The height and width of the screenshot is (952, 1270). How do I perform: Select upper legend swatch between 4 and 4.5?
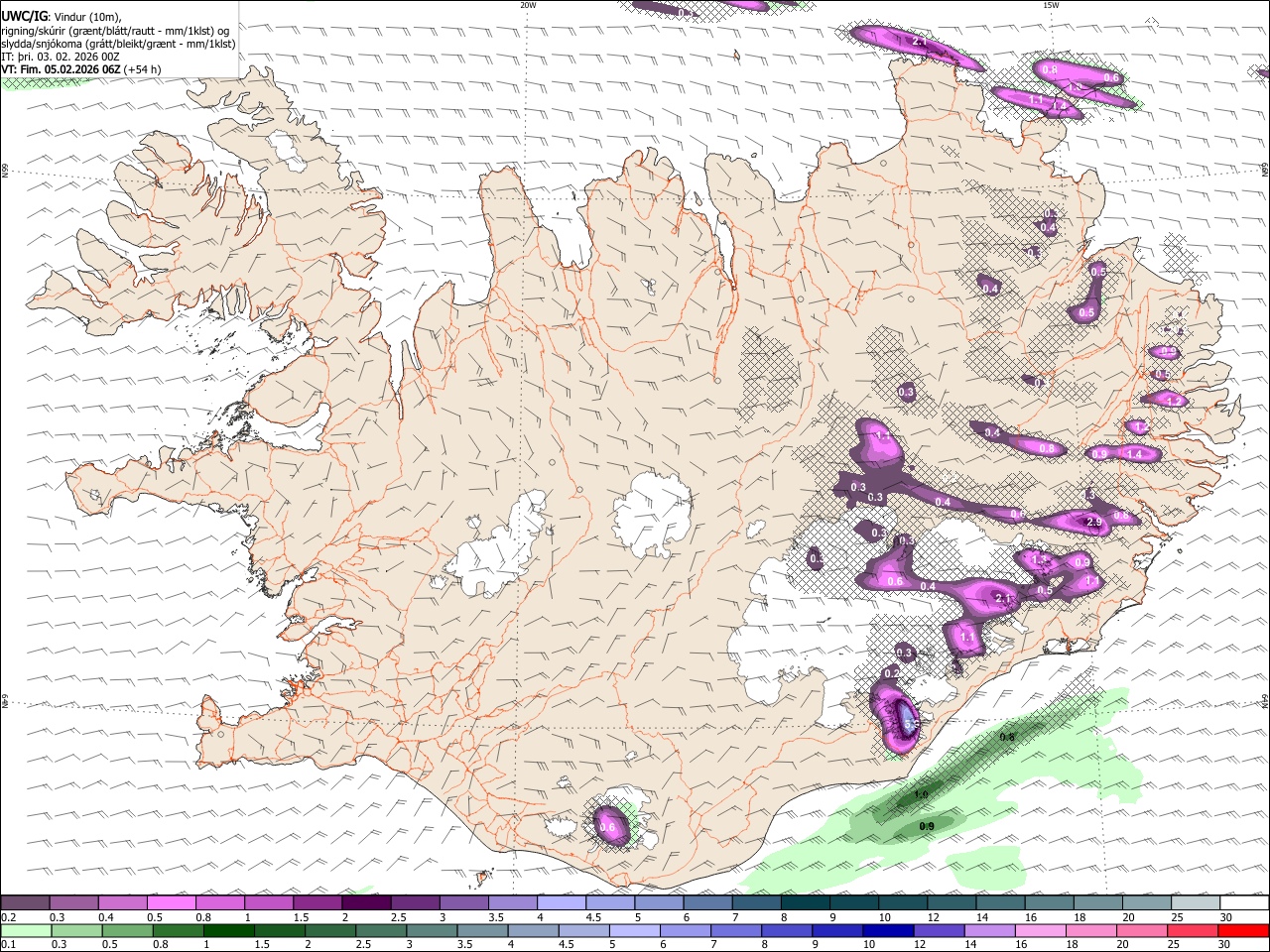pyautogui.click(x=562, y=903)
